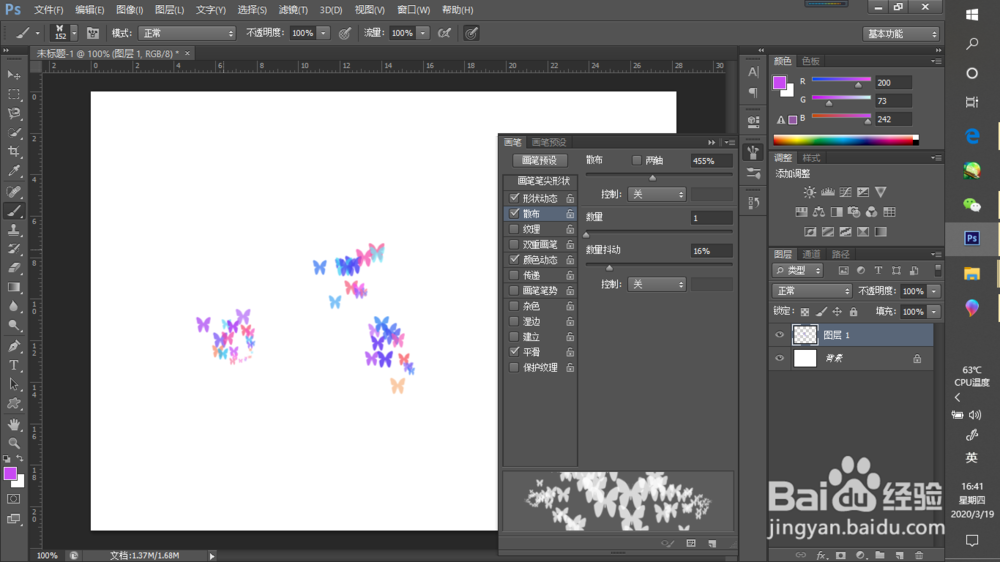Uncheck 散布 checkbox
1000x562 pixels.
[514, 213]
